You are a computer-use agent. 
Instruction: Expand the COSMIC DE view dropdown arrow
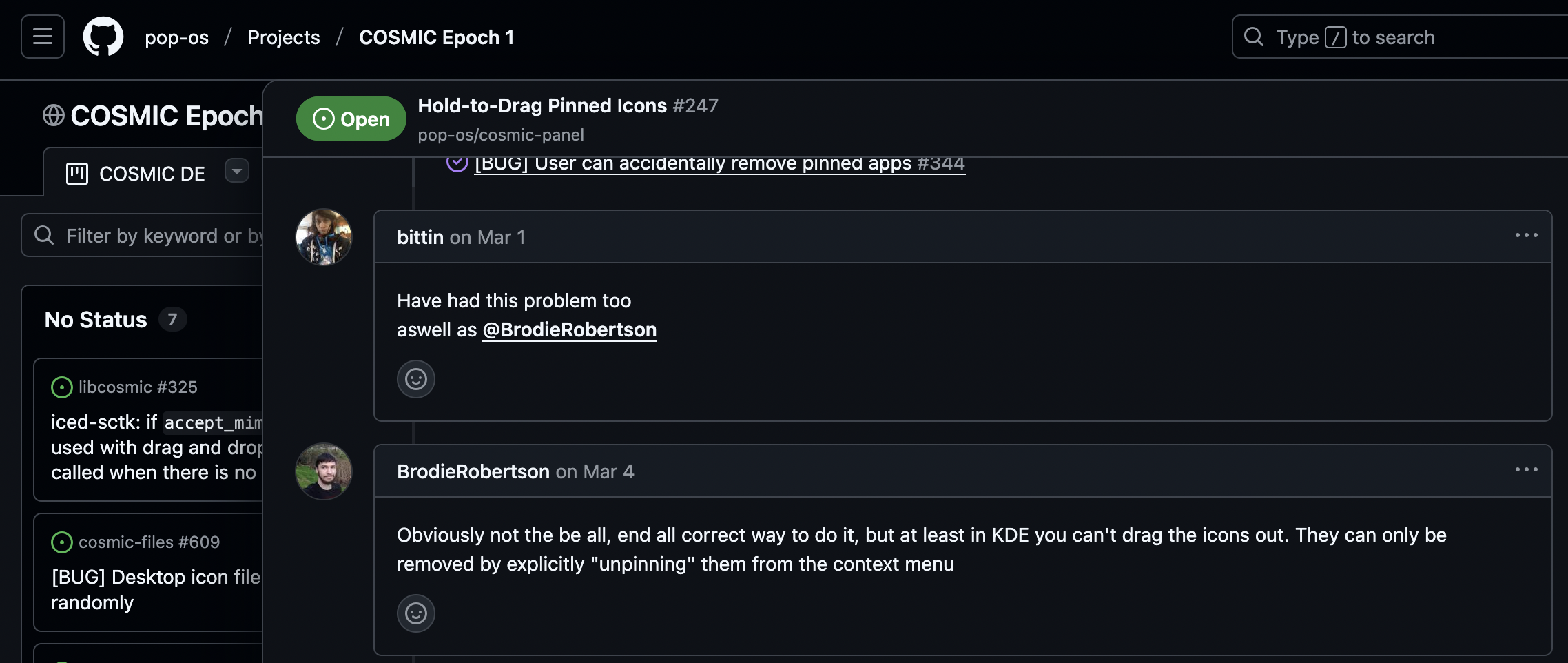pyautogui.click(x=236, y=171)
